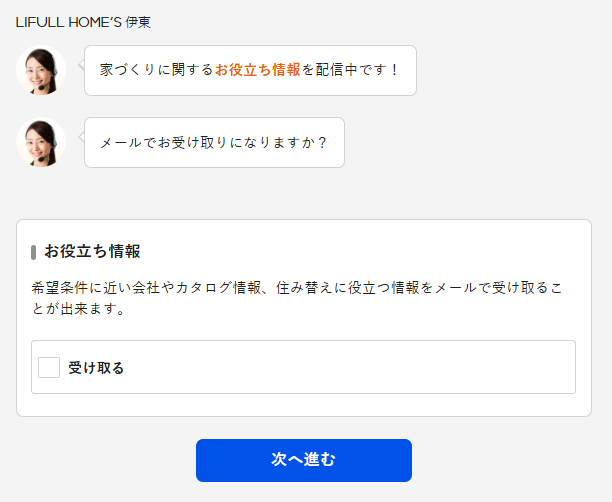
Task: Click the メールでお受け取りになりますか chat bubble
Action: tap(214, 142)
